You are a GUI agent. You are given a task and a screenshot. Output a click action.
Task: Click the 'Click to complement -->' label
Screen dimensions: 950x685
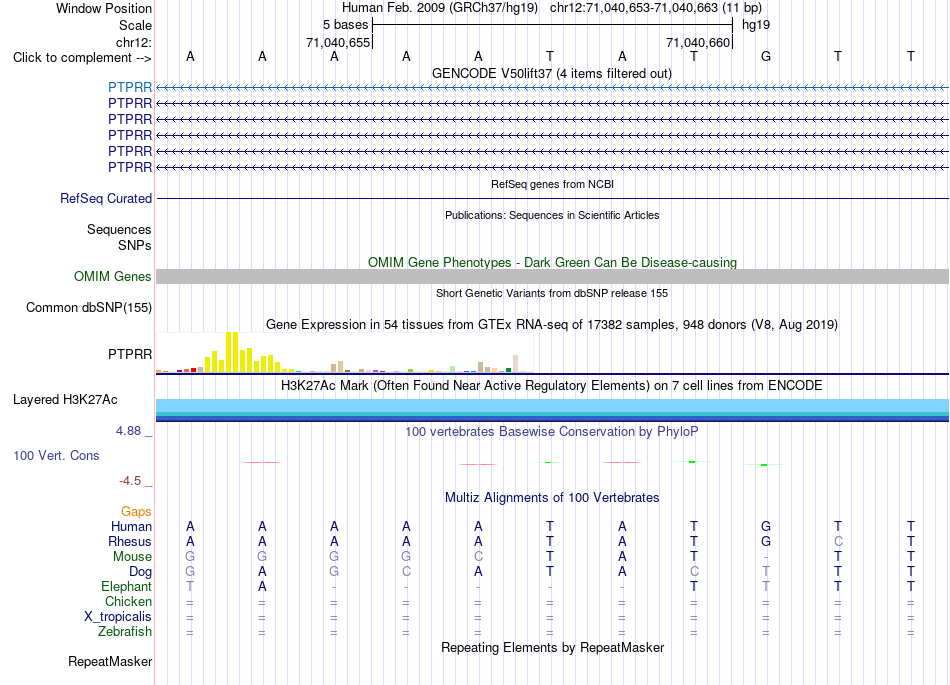[x=82, y=58]
